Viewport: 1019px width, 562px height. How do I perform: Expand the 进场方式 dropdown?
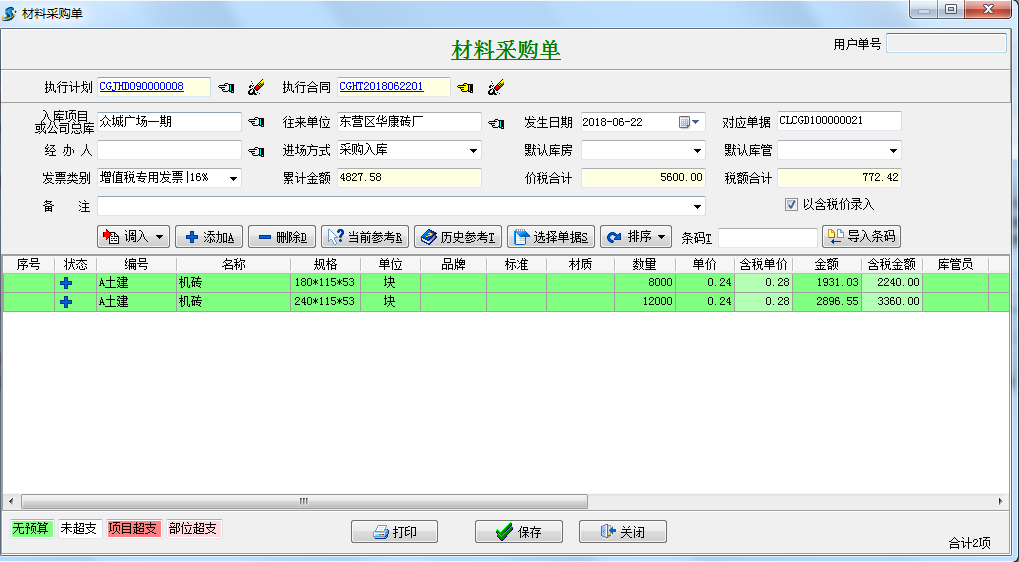click(x=473, y=151)
